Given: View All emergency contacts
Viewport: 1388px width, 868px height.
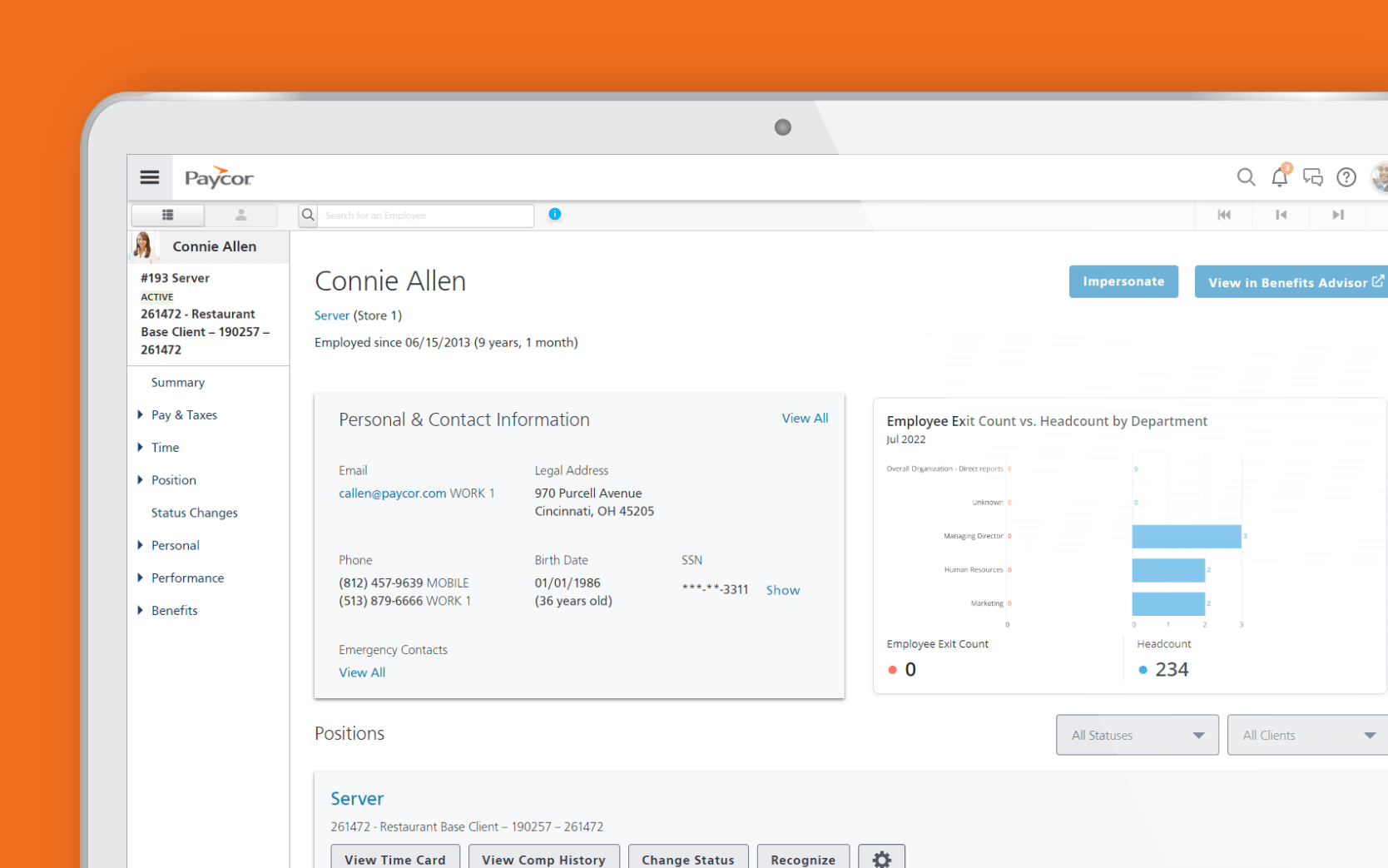Looking at the screenshot, I should tap(362, 672).
